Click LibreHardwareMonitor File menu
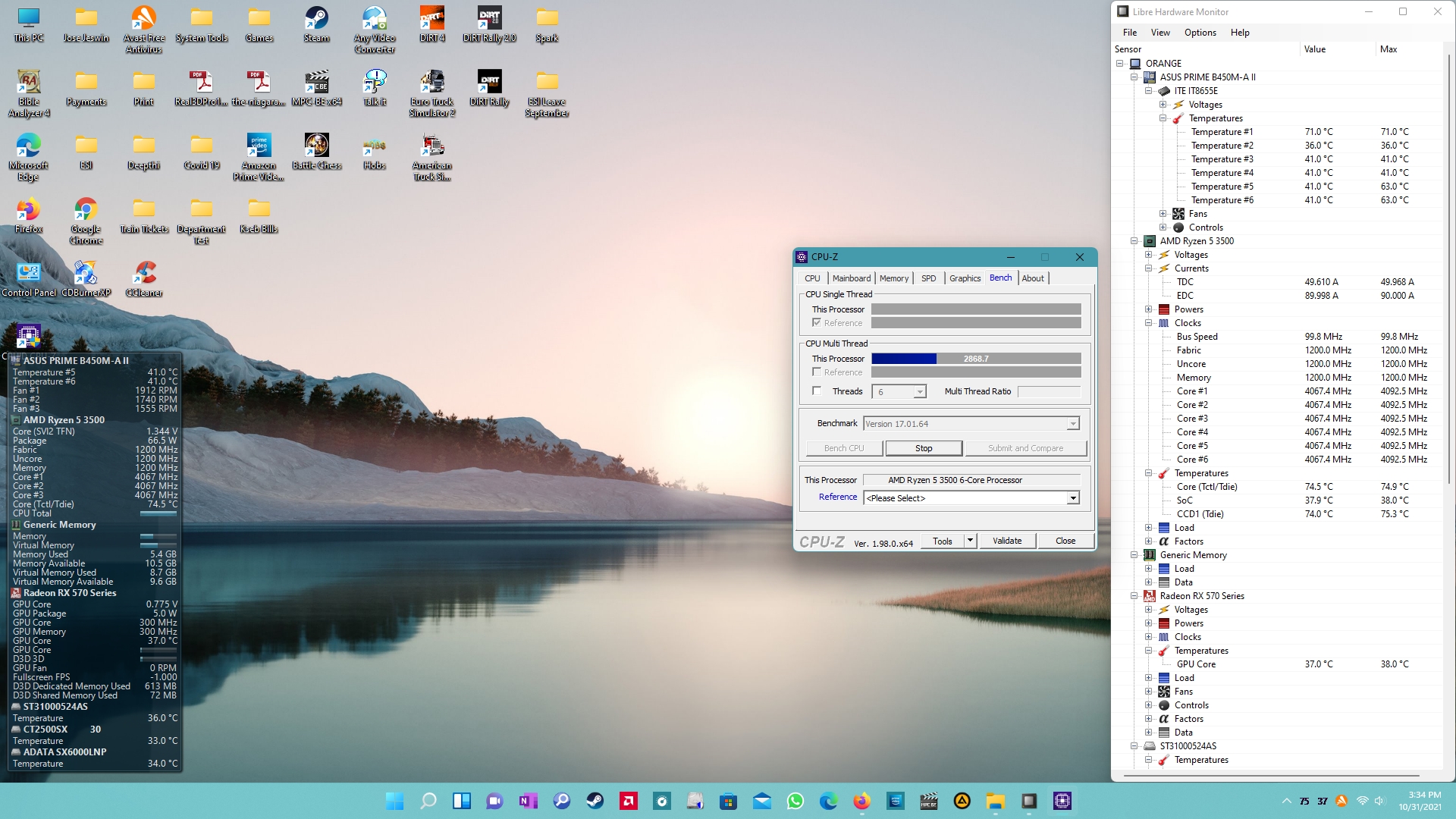1456x819 pixels. pos(1129,32)
